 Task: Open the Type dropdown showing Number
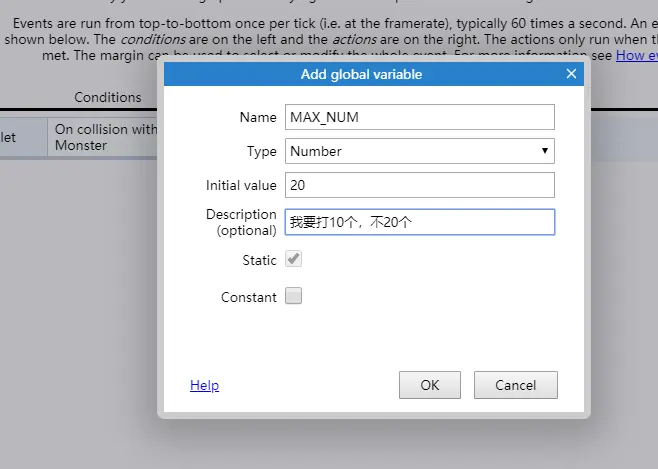click(419, 151)
